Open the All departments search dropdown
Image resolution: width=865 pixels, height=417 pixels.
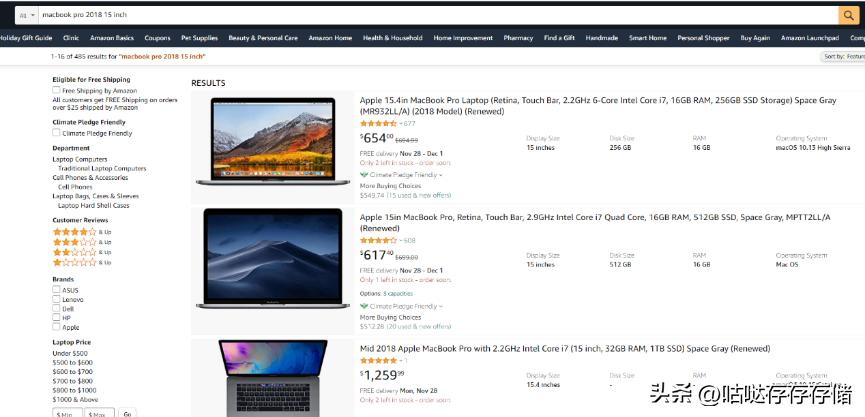tap(26, 15)
